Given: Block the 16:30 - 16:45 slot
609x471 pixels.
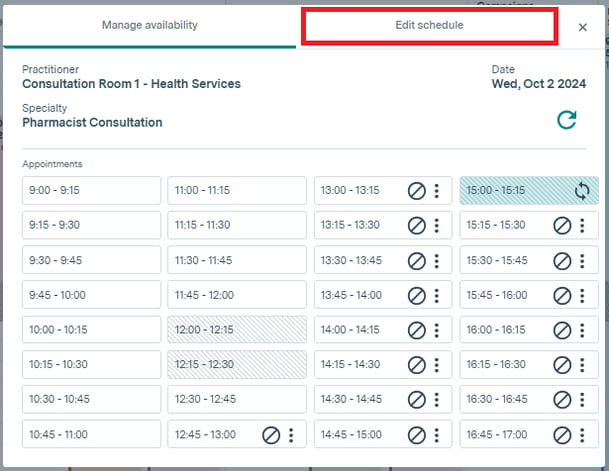Looking at the screenshot, I should point(562,400).
